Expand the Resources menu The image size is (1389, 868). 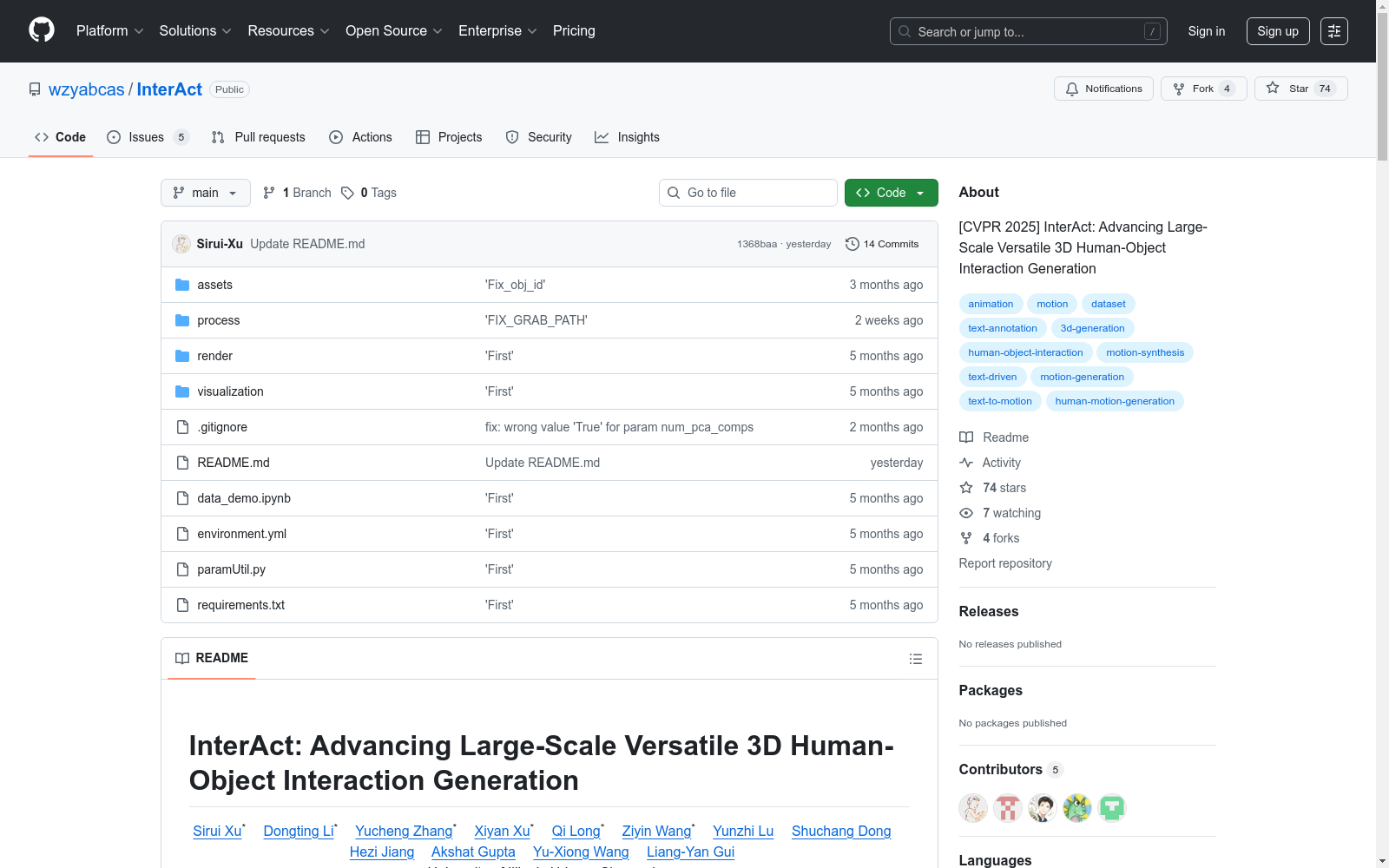click(x=289, y=31)
